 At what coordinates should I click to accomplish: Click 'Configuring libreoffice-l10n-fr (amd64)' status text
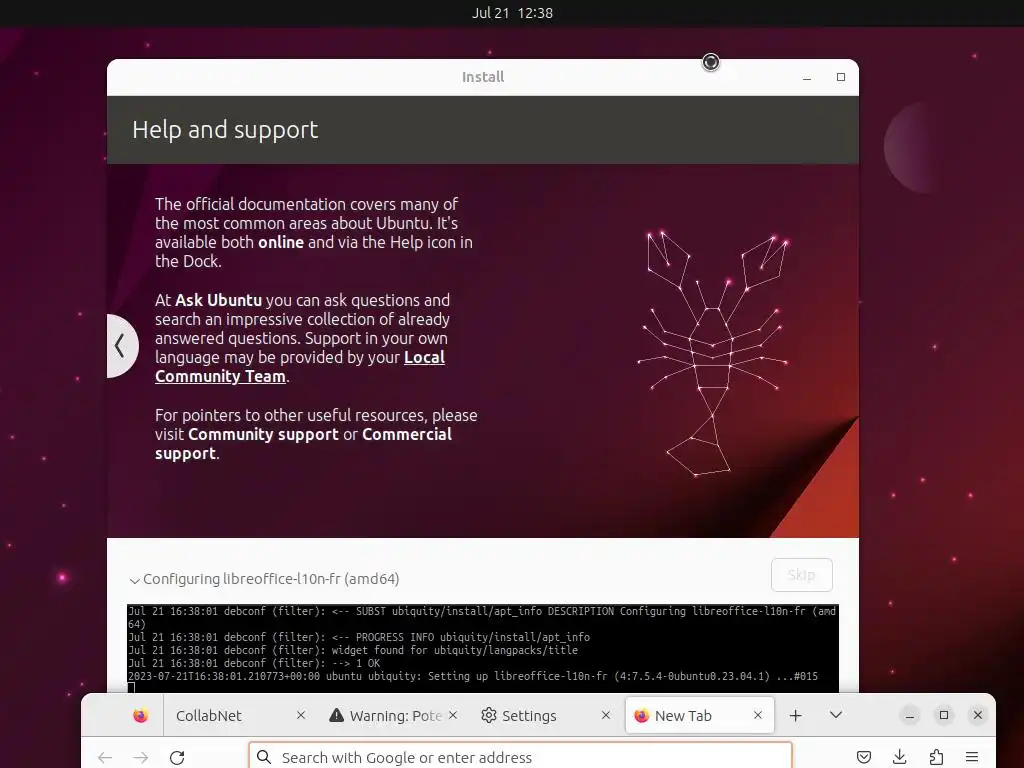point(271,579)
